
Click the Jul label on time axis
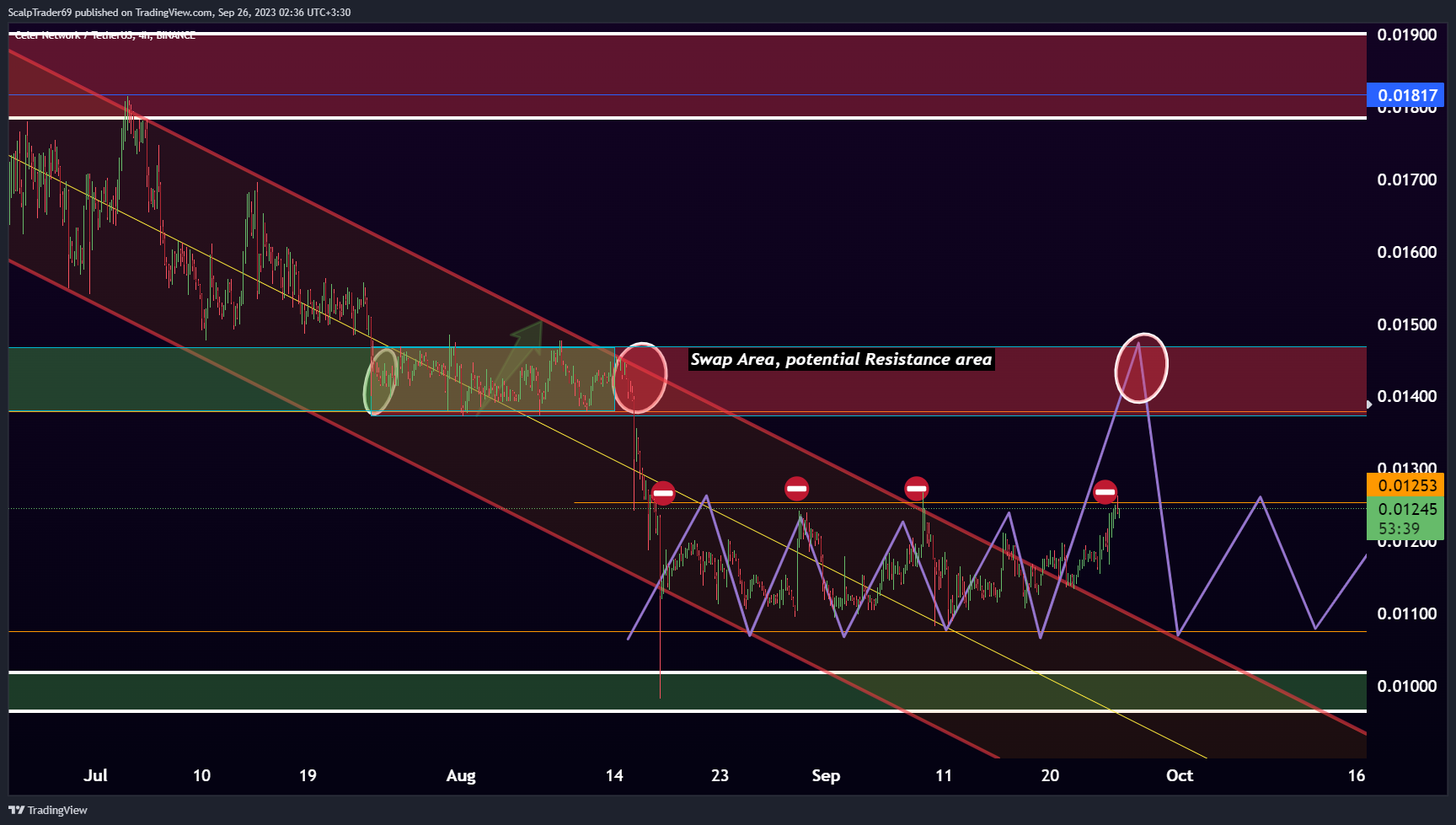coord(95,775)
